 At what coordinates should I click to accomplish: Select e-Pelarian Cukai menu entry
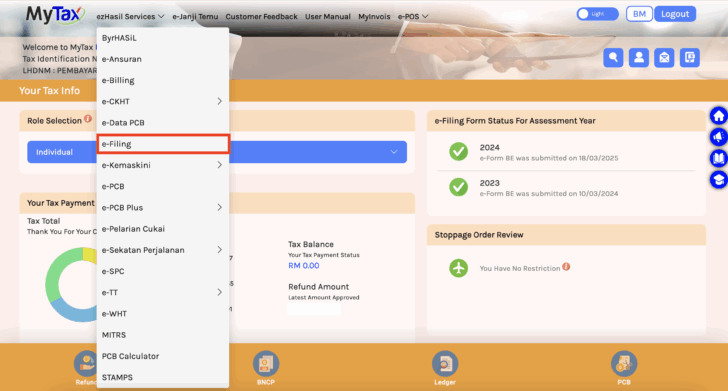[x=162, y=228]
